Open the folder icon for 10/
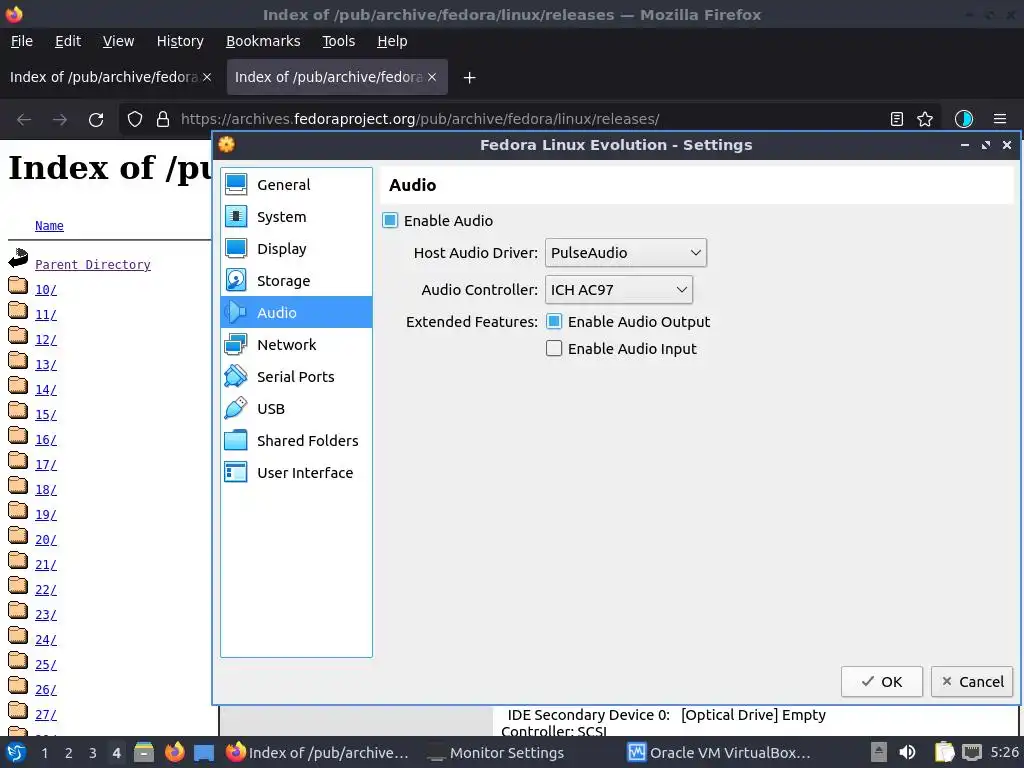Viewport: 1024px width, 768px height. tap(18, 286)
